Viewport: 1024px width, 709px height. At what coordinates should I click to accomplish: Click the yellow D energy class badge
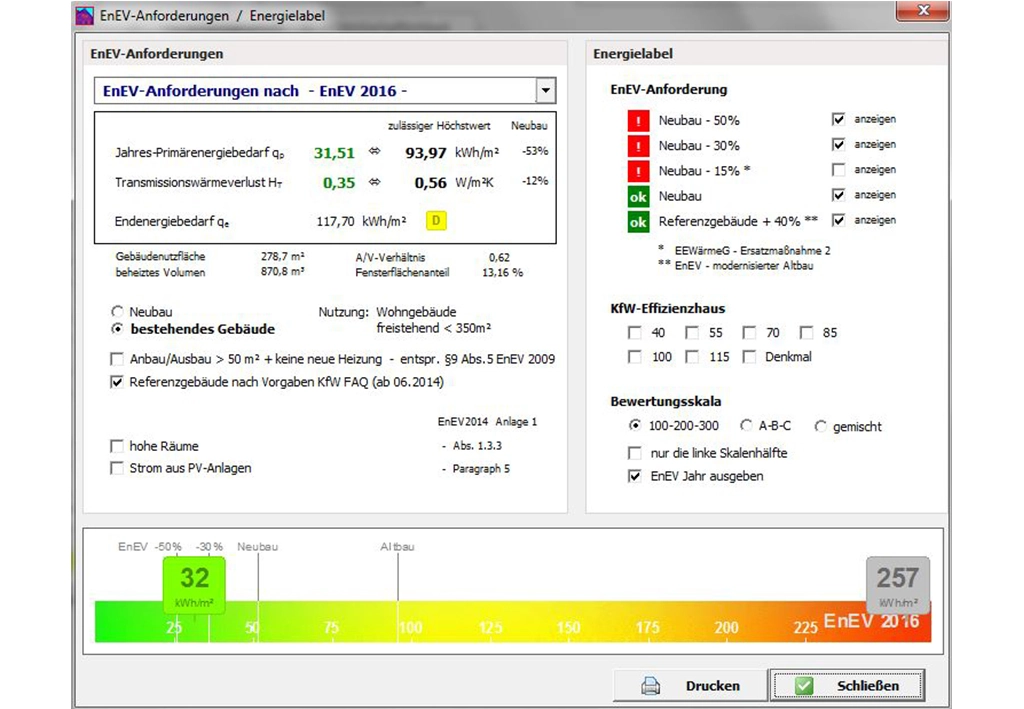pyautogui.click(x=437, y=221)
